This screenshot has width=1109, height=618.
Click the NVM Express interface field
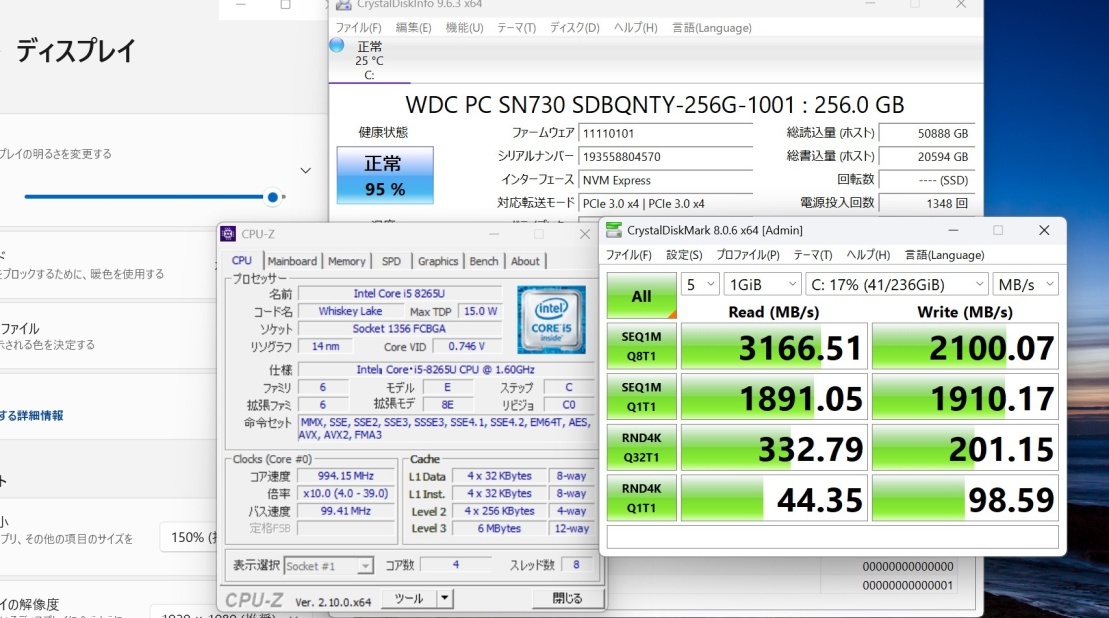point(665,180)
